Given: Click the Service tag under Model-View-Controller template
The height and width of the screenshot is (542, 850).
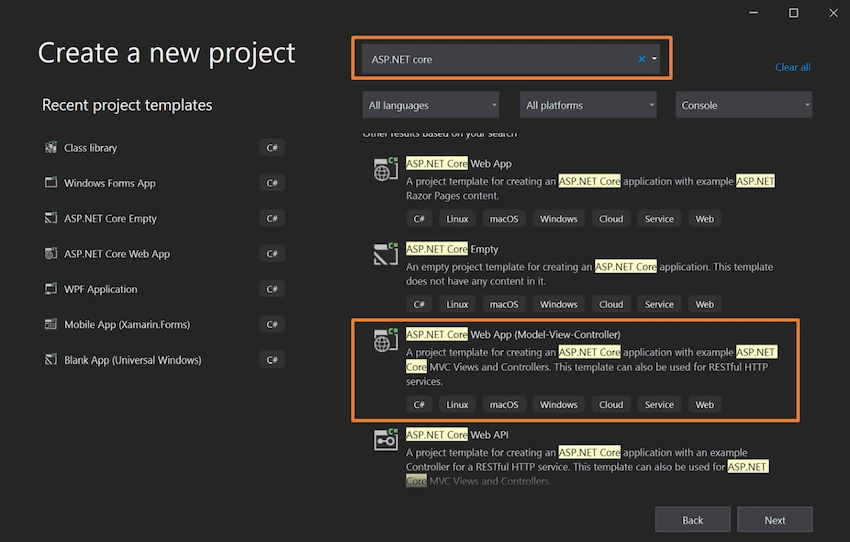Looking at the screenshot, I should pos(659,404).
